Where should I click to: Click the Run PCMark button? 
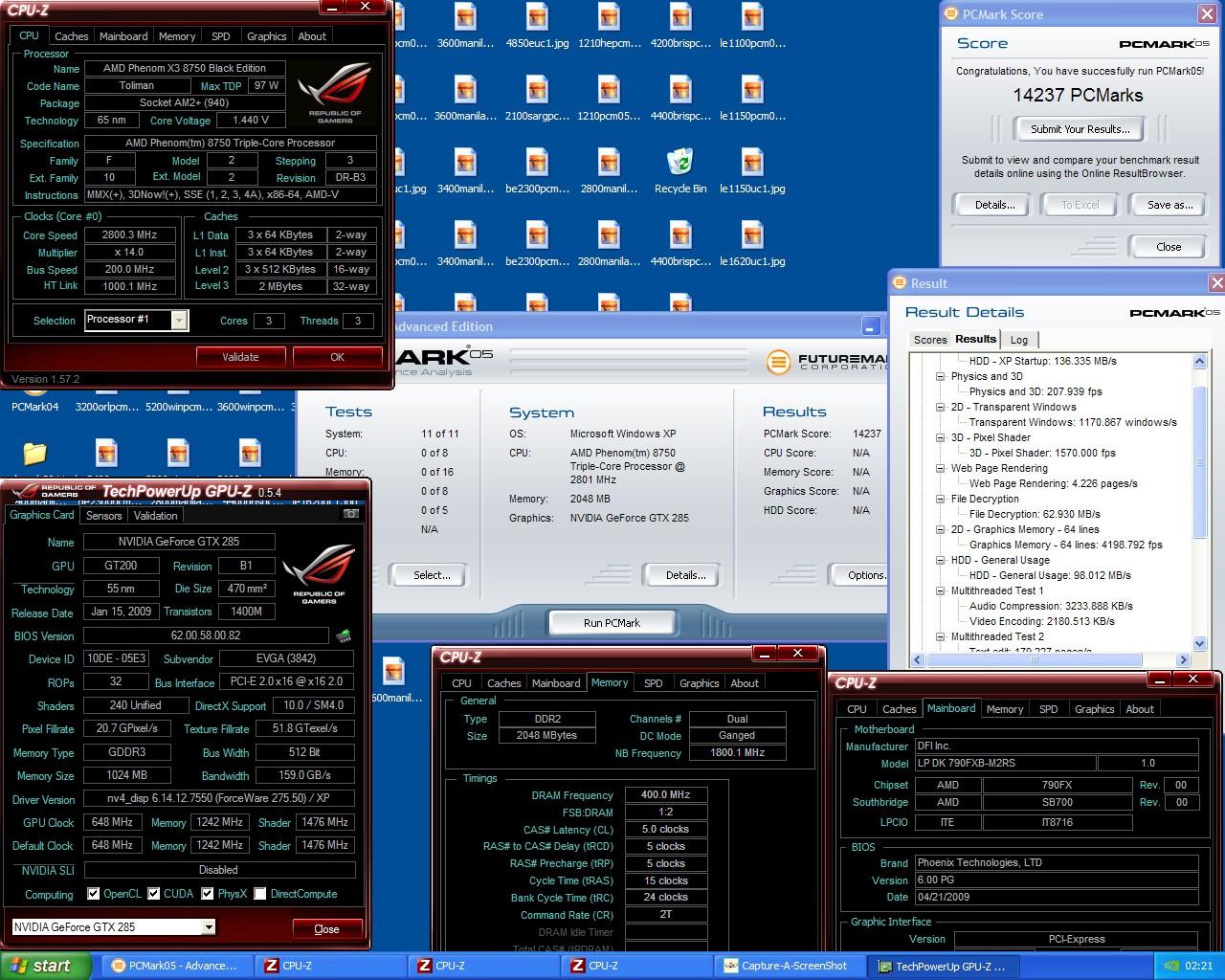(x=612, y=623)
